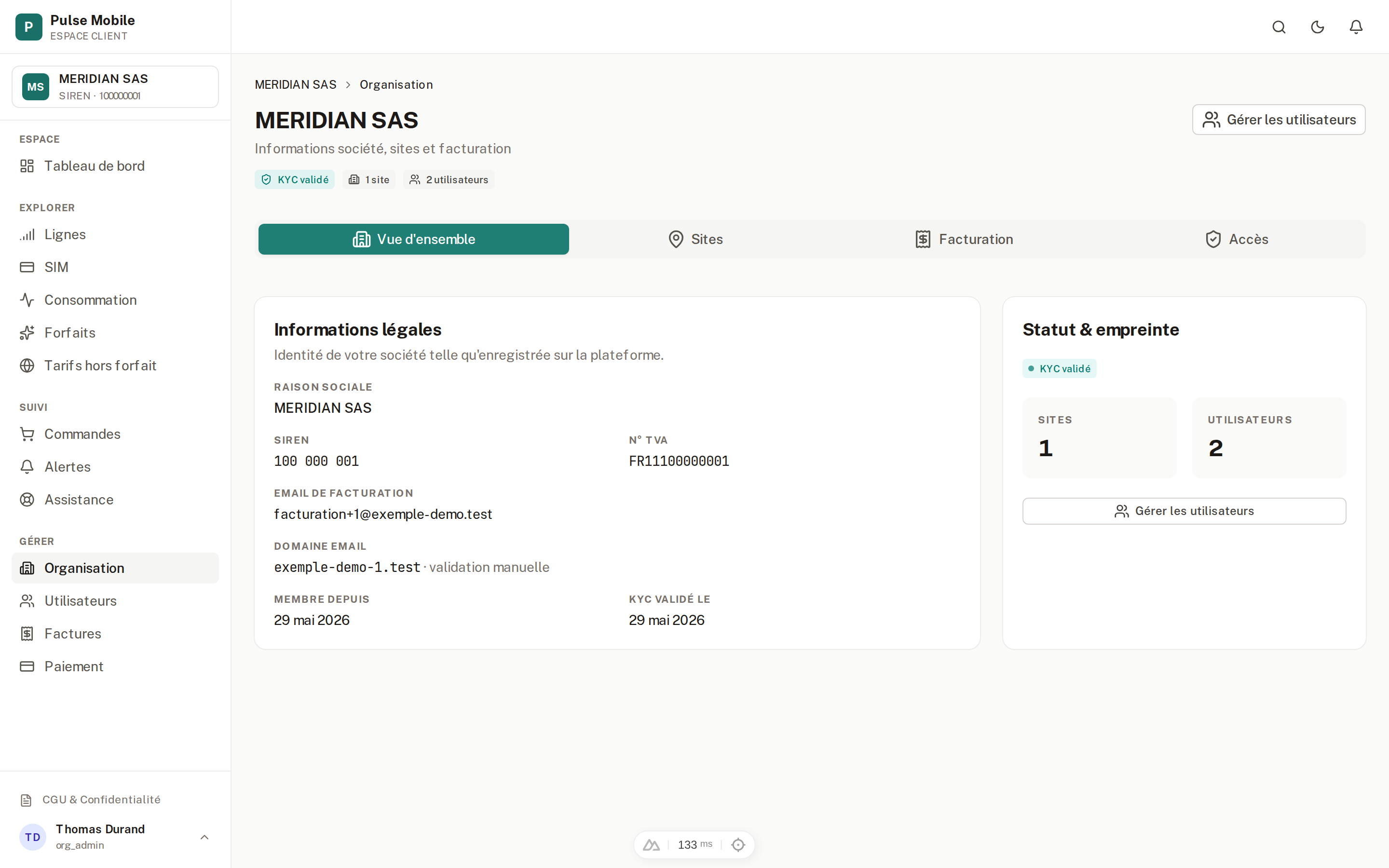Viewport: 1389px width, 868px height.
Task: Click the Assistance lifebuoy icon
Action: click(27, 500)
